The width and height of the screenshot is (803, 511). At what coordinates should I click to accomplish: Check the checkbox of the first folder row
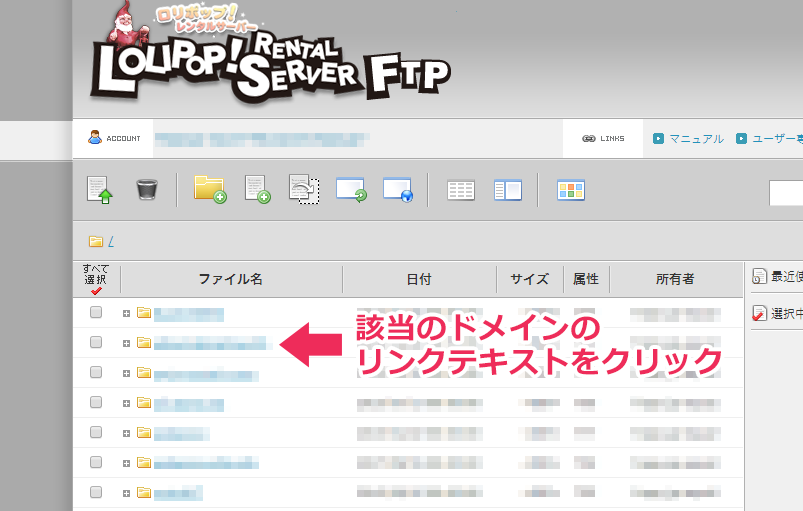tap(96, 313)
